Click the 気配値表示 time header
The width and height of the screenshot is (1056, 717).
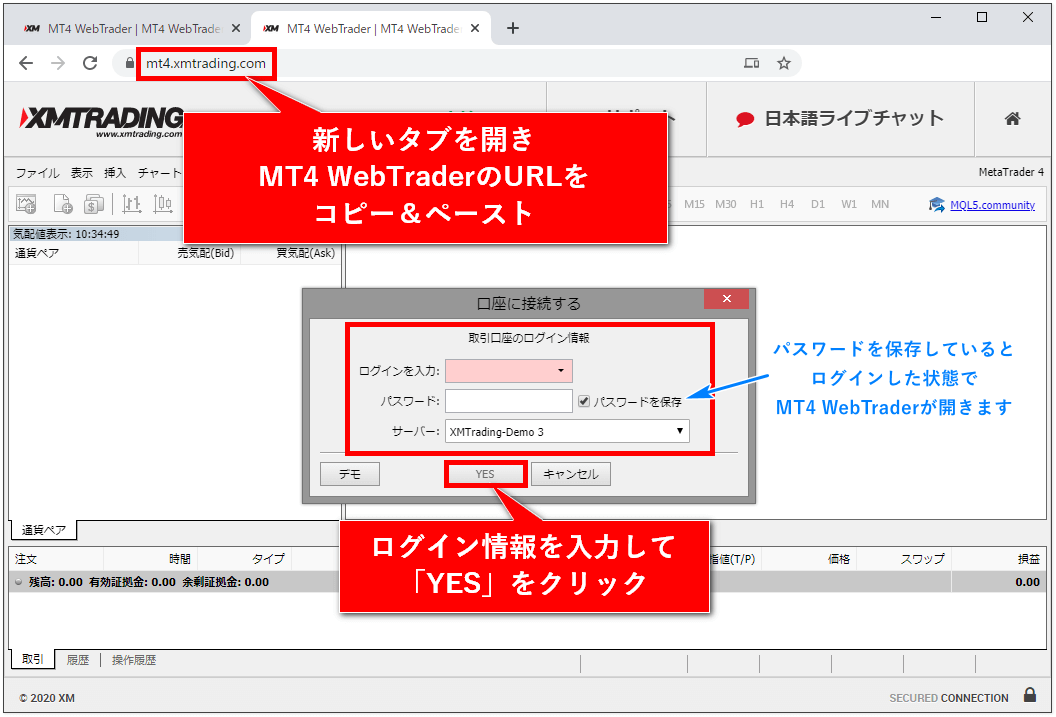[x=66, y=234]
